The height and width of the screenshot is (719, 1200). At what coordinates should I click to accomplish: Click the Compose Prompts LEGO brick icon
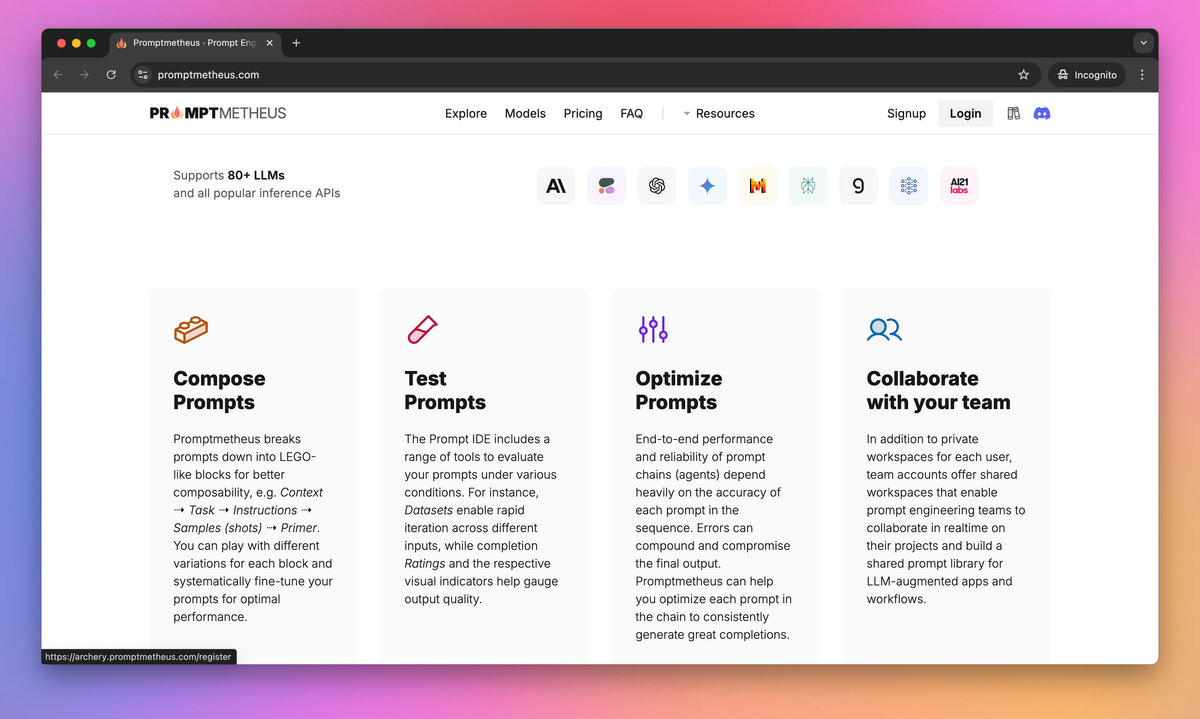click(191, 329)
